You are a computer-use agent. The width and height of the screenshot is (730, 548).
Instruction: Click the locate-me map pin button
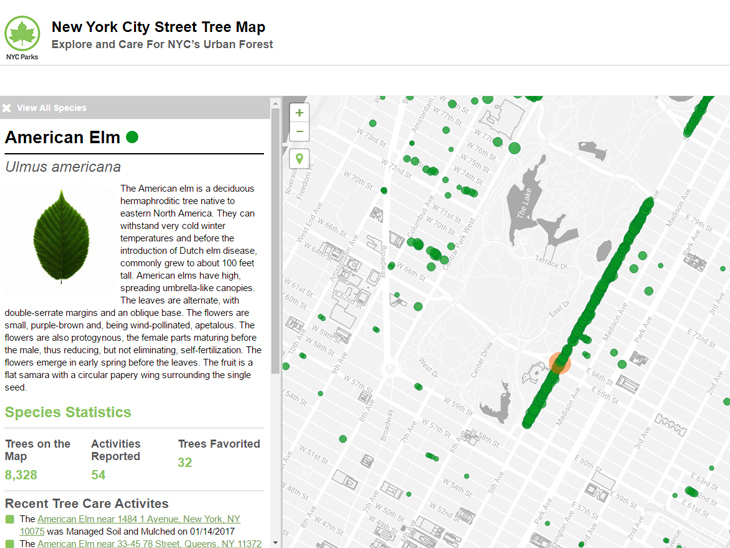point(299,159)
